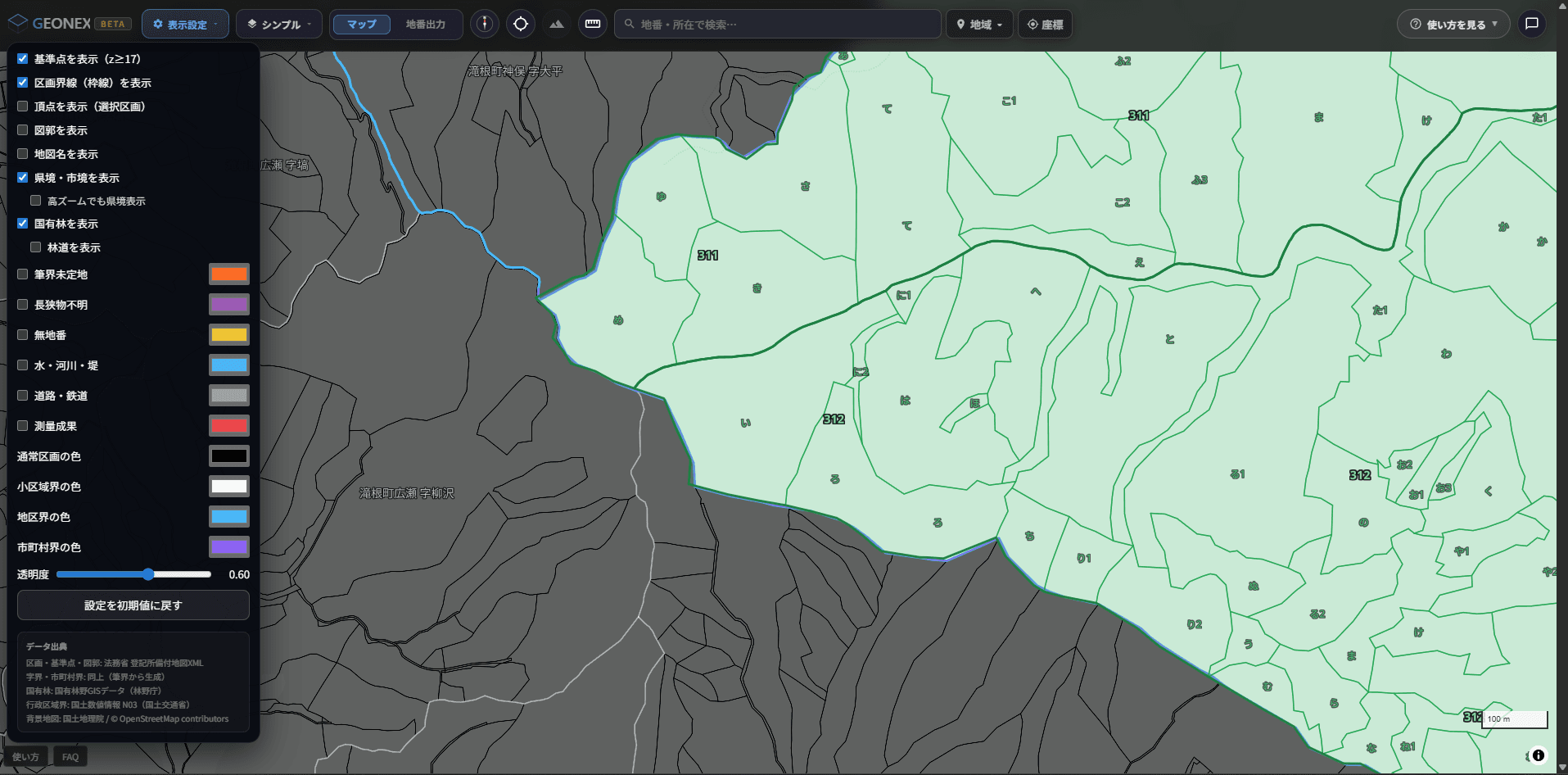Click the 透明度 opacity slider handle
The image size is (1568, 775).
[x=148, y=574]
